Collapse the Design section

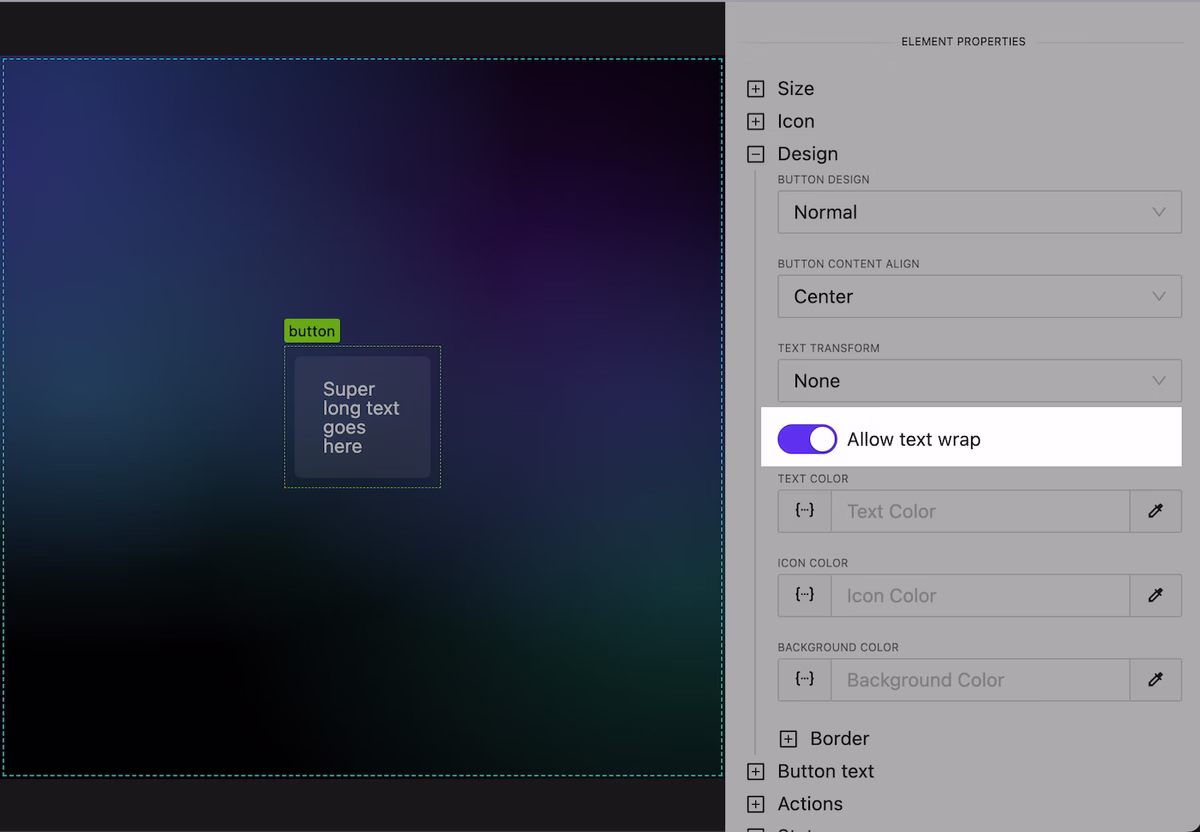coord(755,153)
